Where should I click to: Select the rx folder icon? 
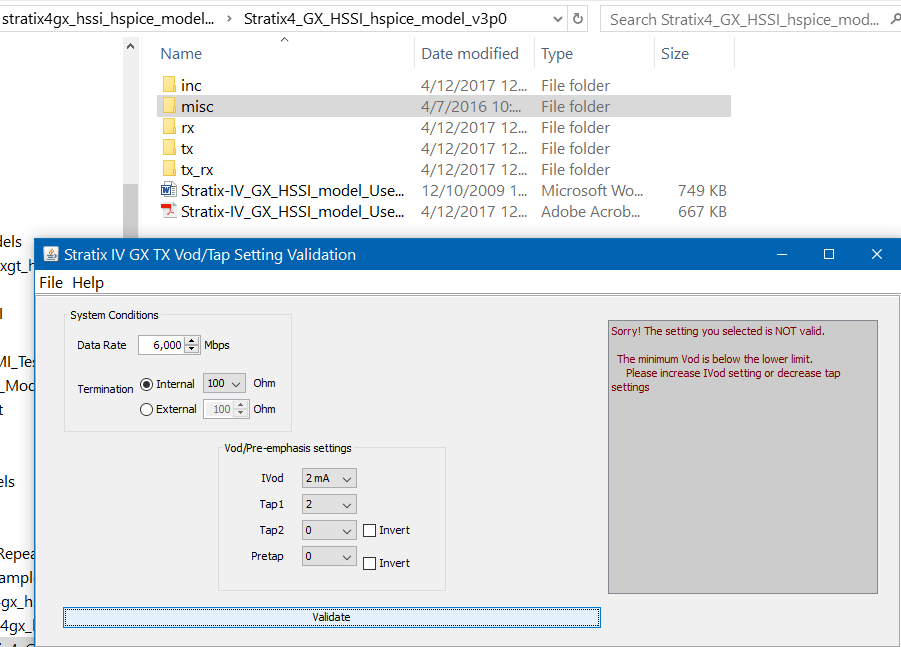click(169, 128)
